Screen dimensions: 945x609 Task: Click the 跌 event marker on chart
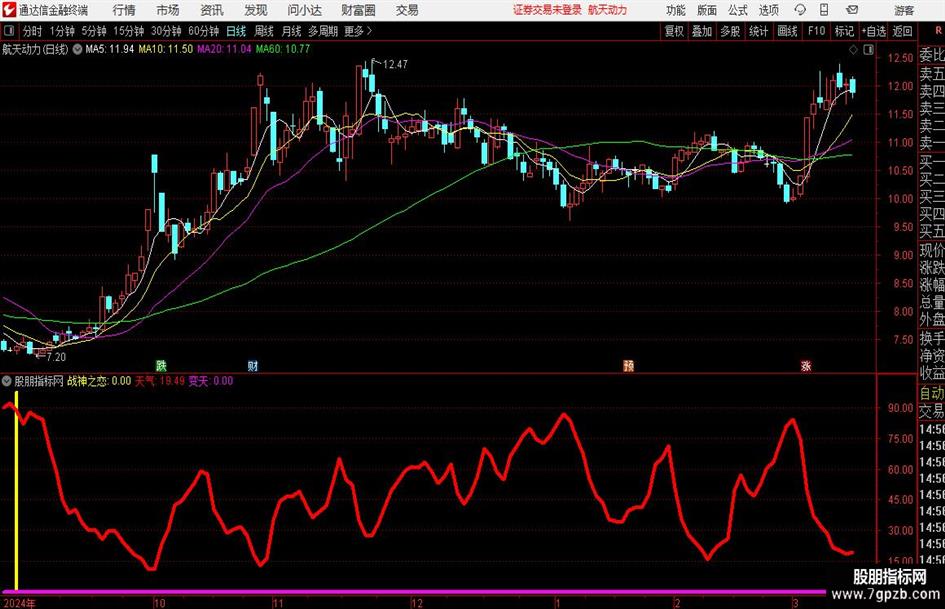point(161,365)
